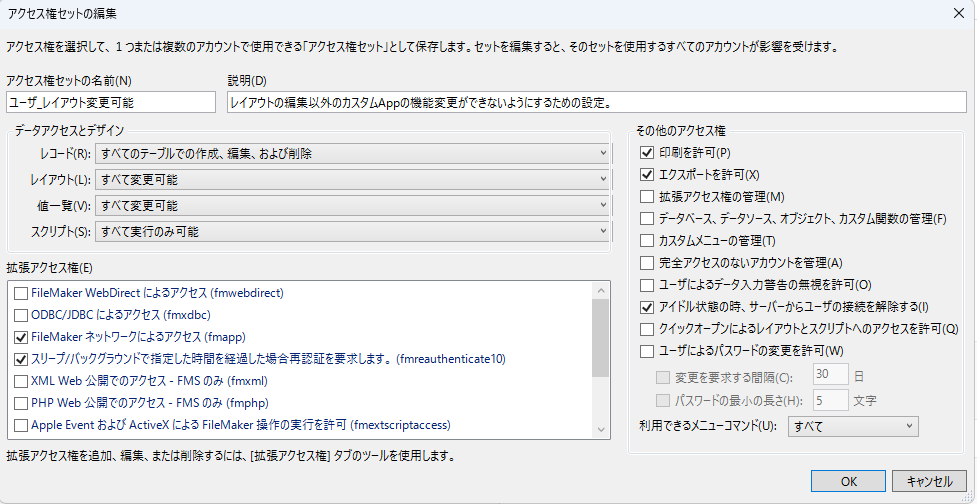Open the スクリプト access dropdown

click(x=352, y=231)
